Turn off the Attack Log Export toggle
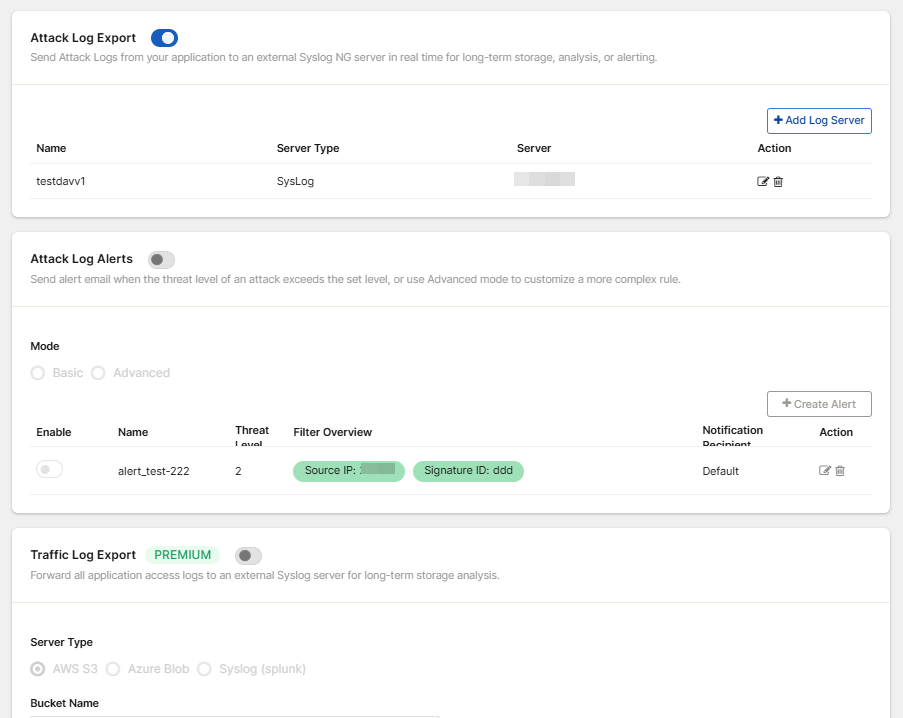 click(x=164, y=38)
